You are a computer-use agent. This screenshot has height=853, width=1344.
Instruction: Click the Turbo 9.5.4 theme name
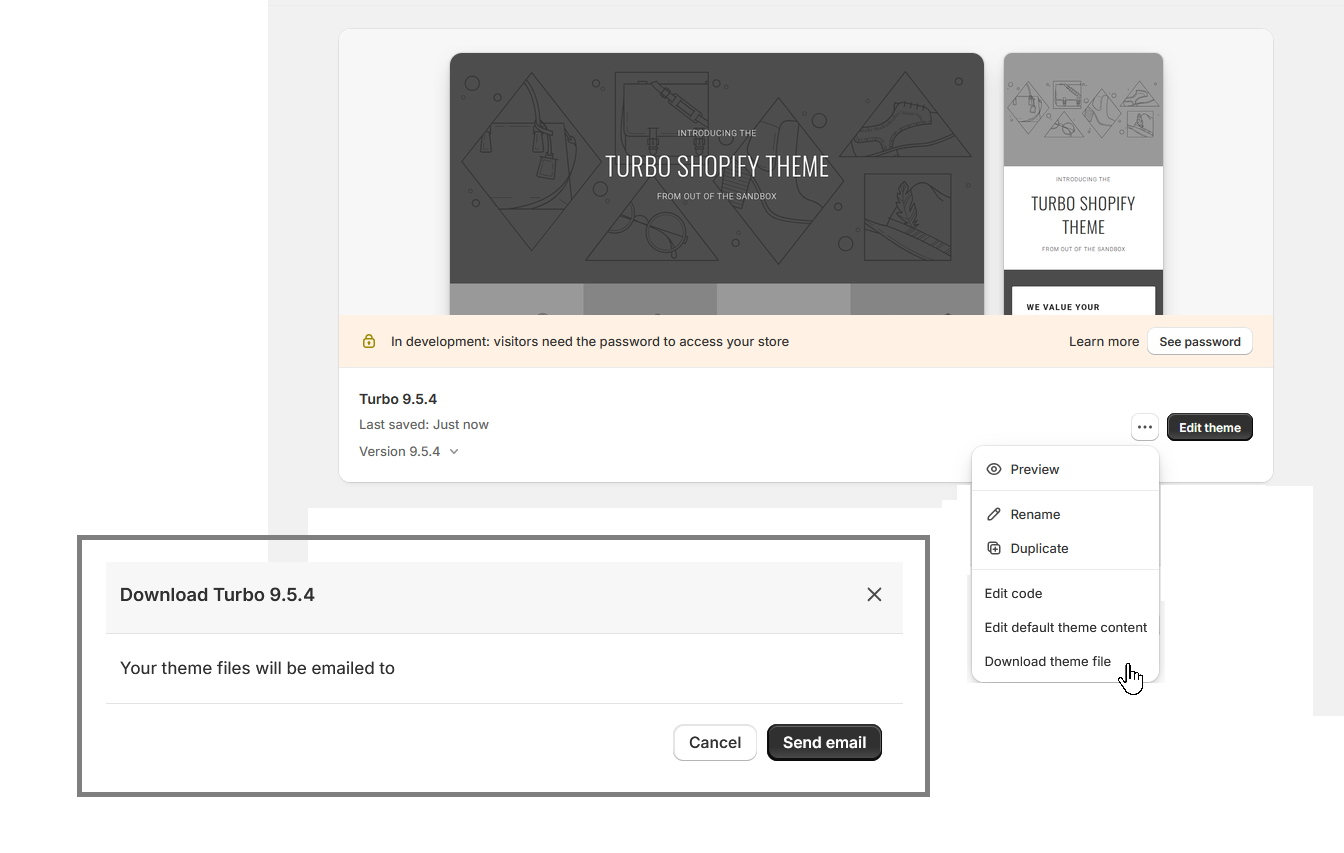click(398, 399)
